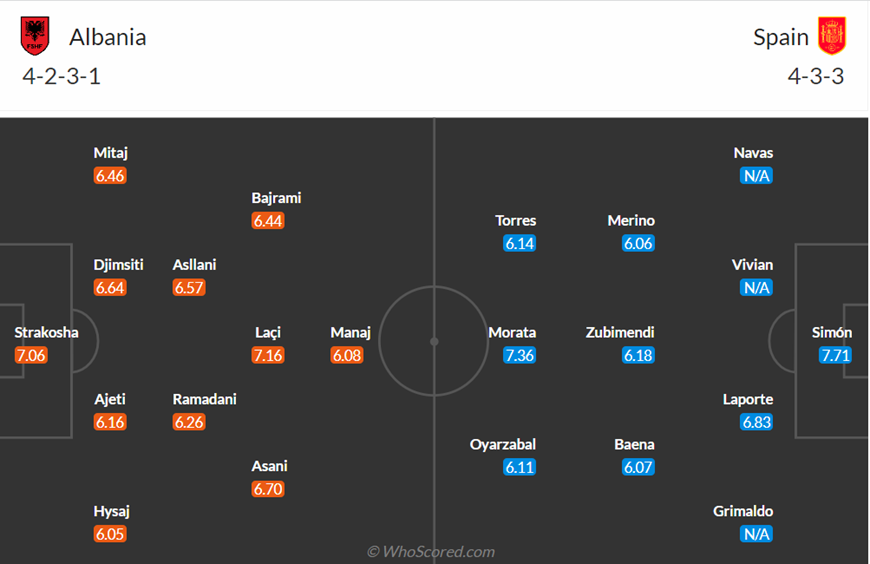Open the Spain team name link
The image size is (870, 564).
[781, 37]
